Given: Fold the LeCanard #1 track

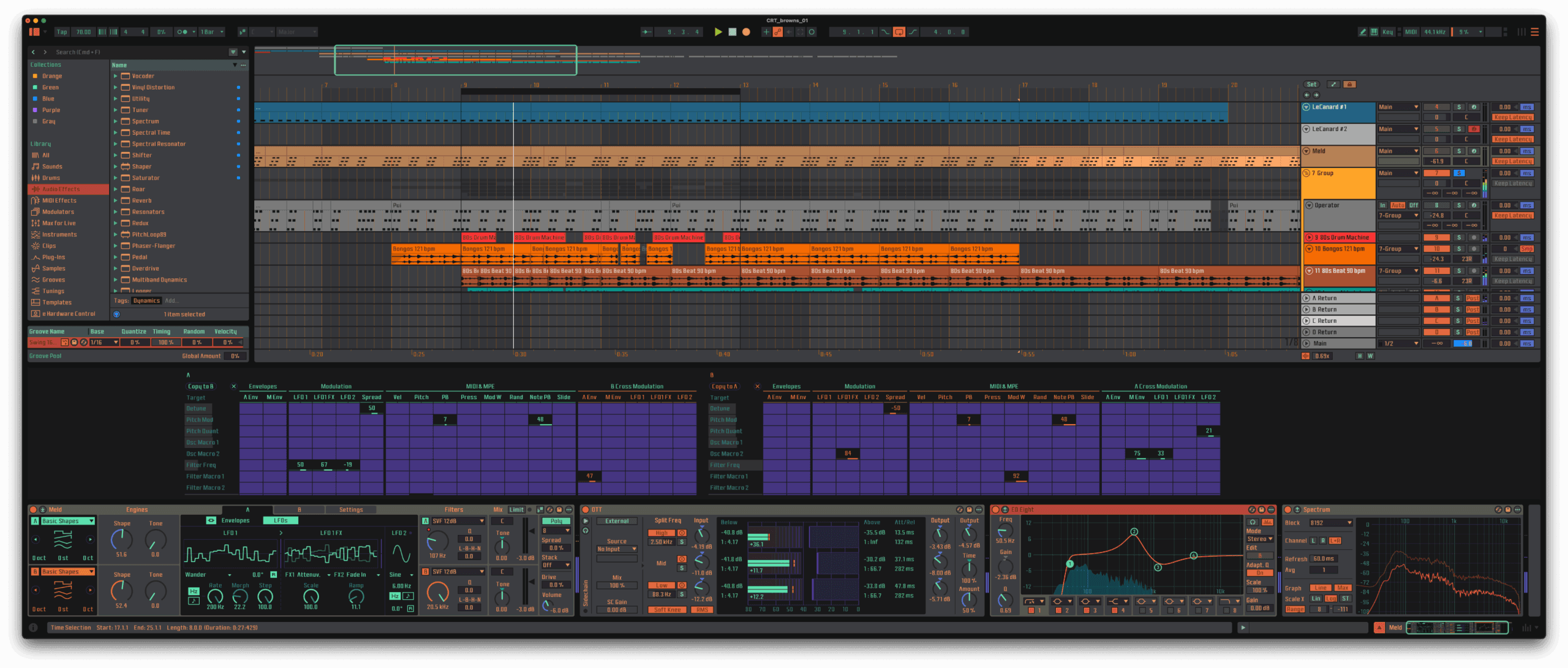Looking at the screenshot, I should pos(1306,107).
